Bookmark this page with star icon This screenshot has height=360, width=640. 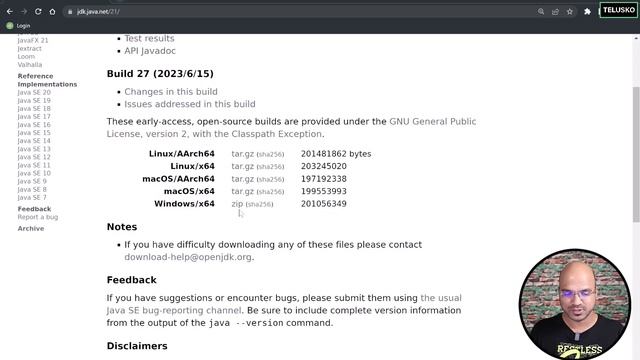570,11
